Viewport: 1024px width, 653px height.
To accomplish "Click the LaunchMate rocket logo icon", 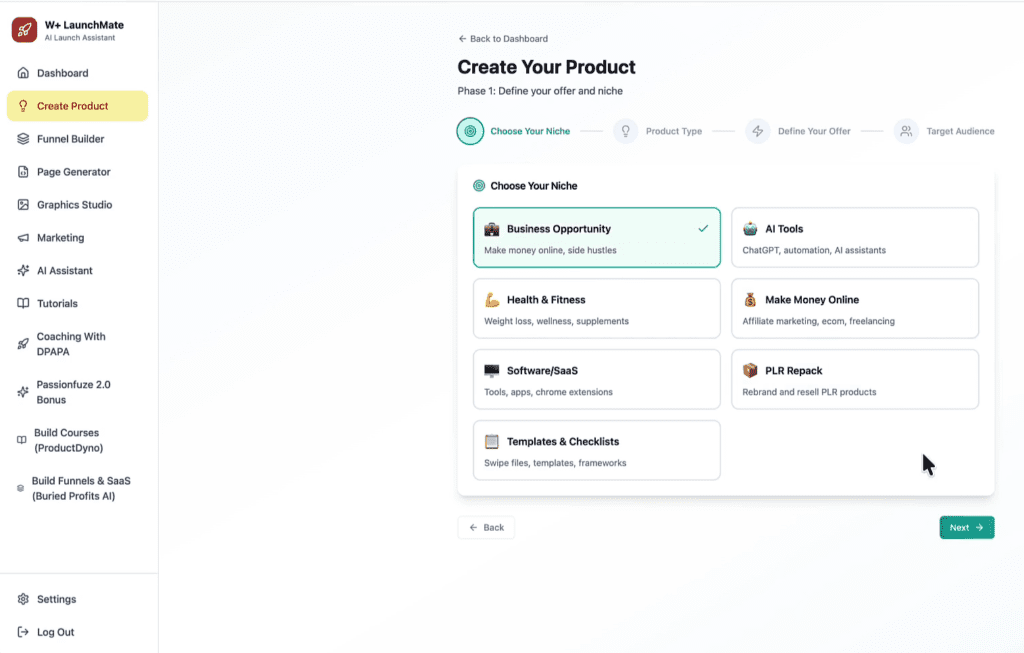I will pos(24,30).
